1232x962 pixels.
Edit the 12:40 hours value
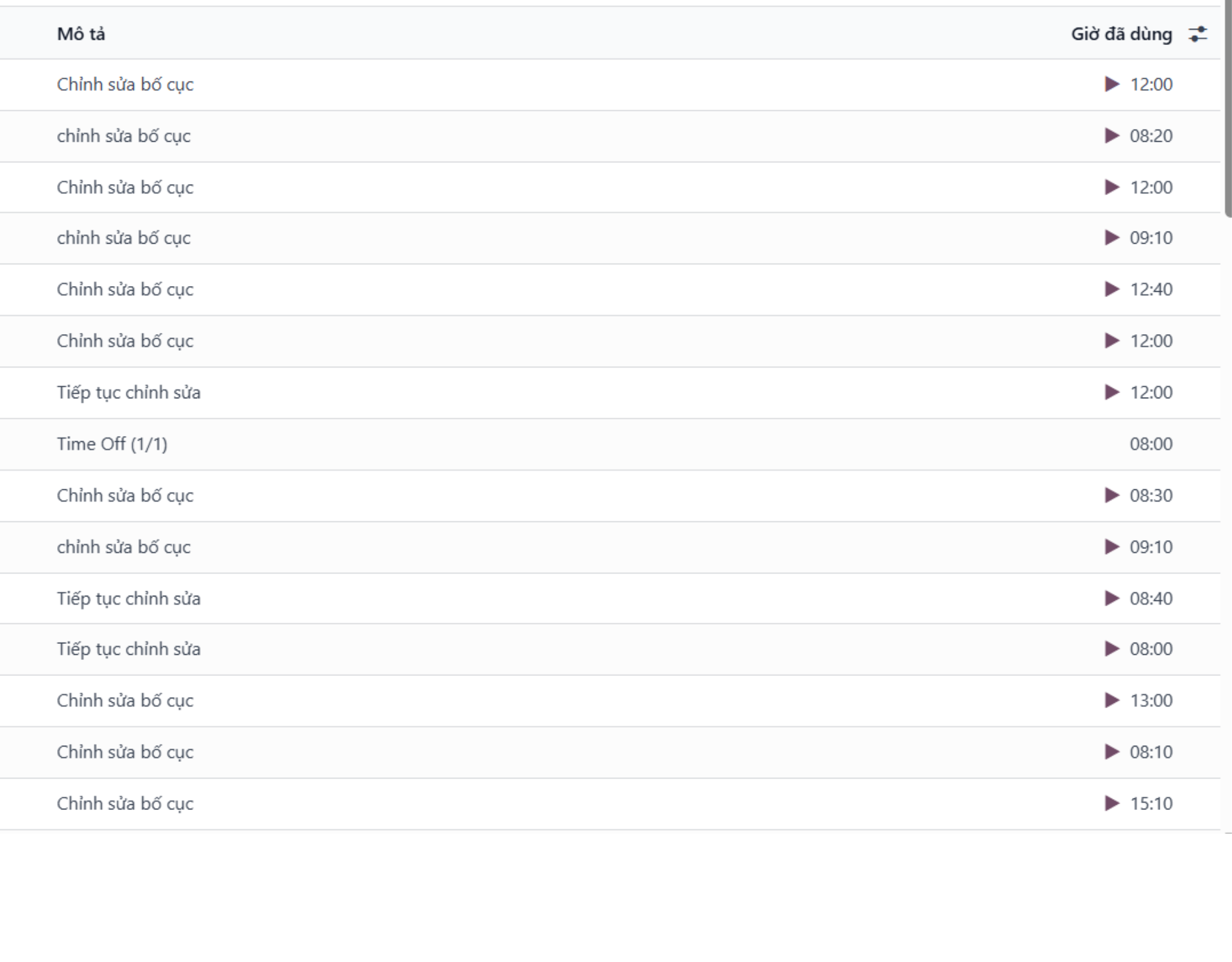(x=1151, y=289)
